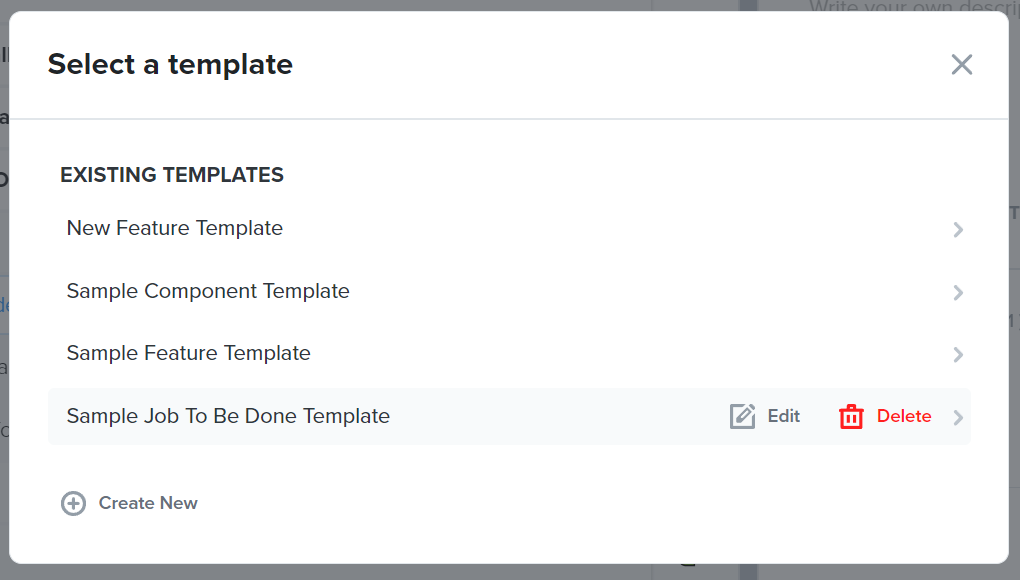
Task: Pick the Sample Feature Template from the list
Action: pyautogui.click(x=188, y=353)
